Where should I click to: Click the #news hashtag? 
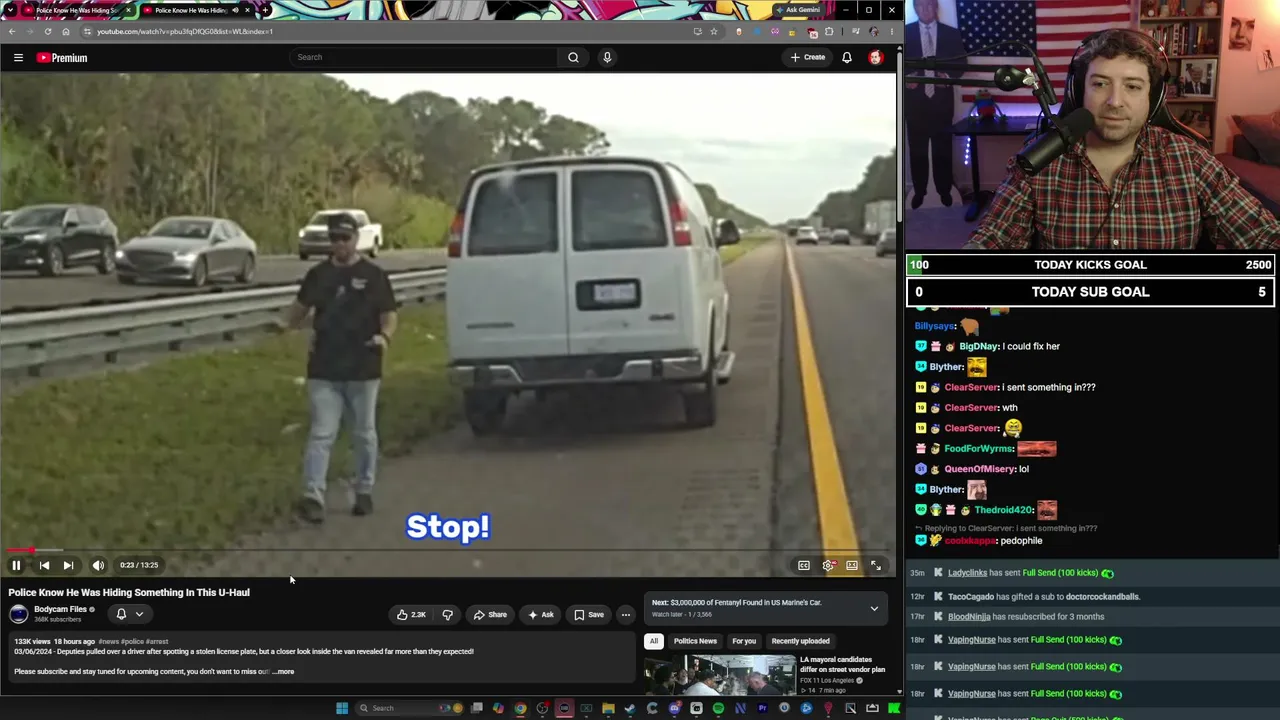click(109, 642)
